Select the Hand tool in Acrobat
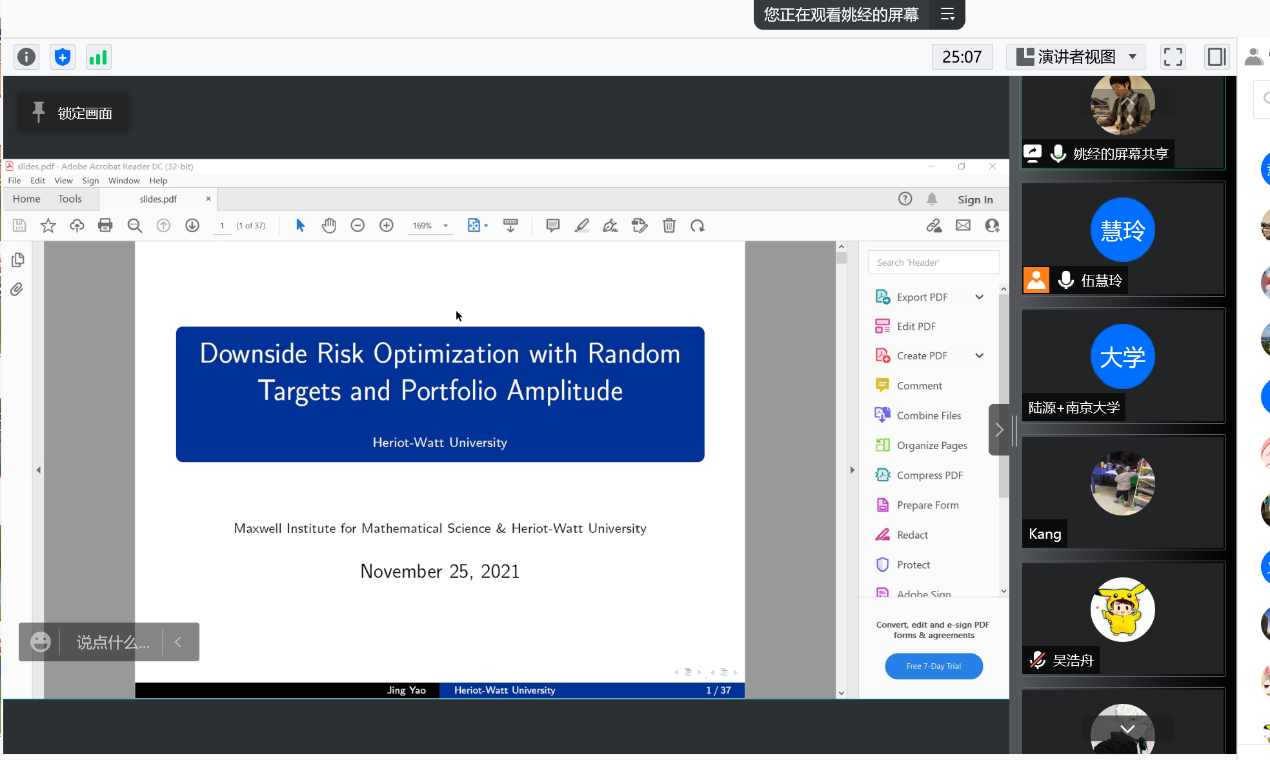The height and width of the screenshot is (760, 1270). click(x=329, y=226)
